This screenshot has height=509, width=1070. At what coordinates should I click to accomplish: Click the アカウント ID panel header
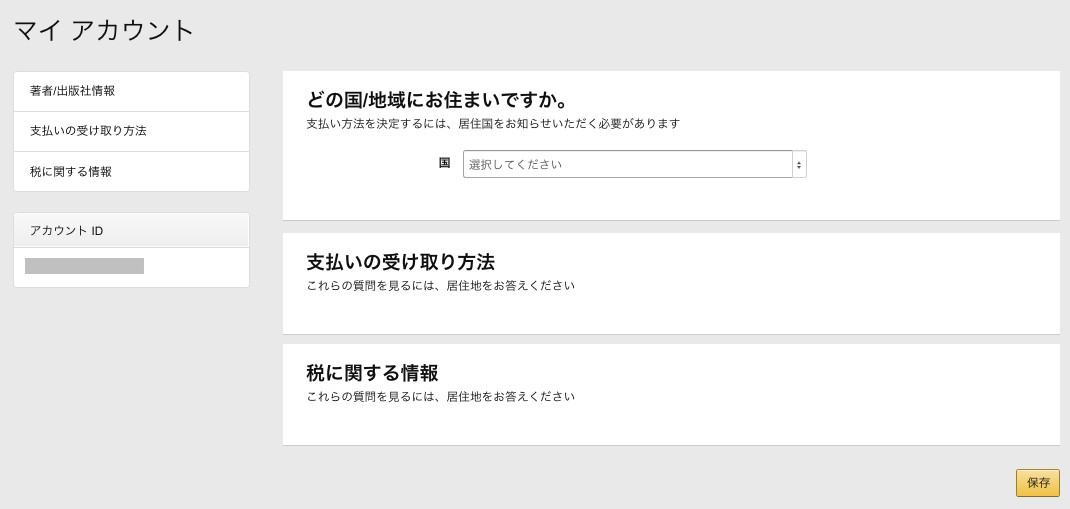[131, 230]
